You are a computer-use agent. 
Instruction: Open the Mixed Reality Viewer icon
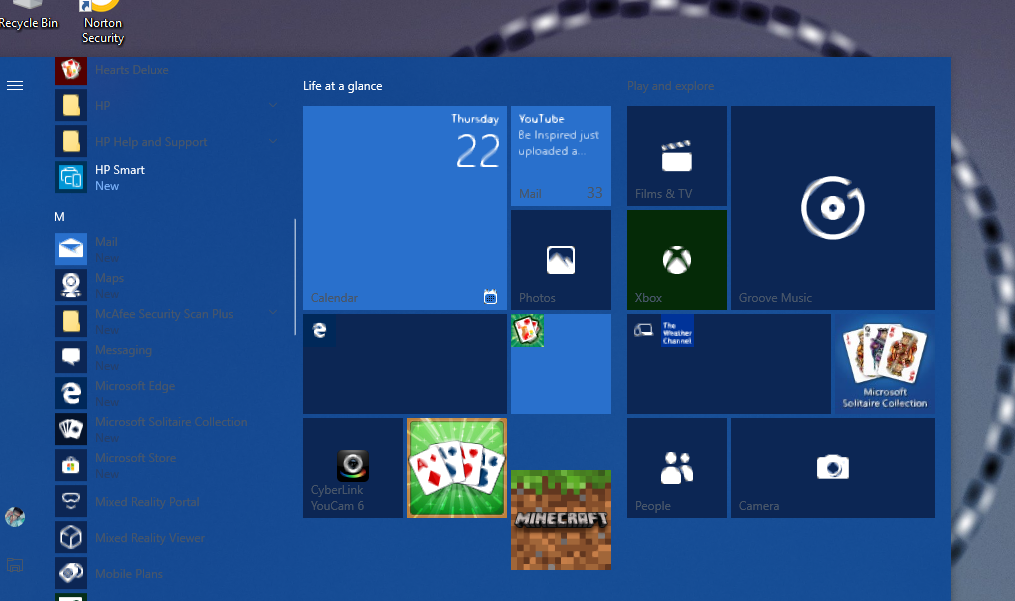click(71, 538)
